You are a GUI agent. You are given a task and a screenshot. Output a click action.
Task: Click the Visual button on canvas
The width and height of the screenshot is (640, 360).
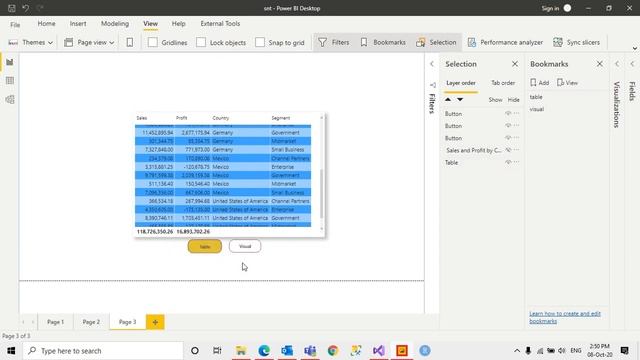[x=245, y=246]
